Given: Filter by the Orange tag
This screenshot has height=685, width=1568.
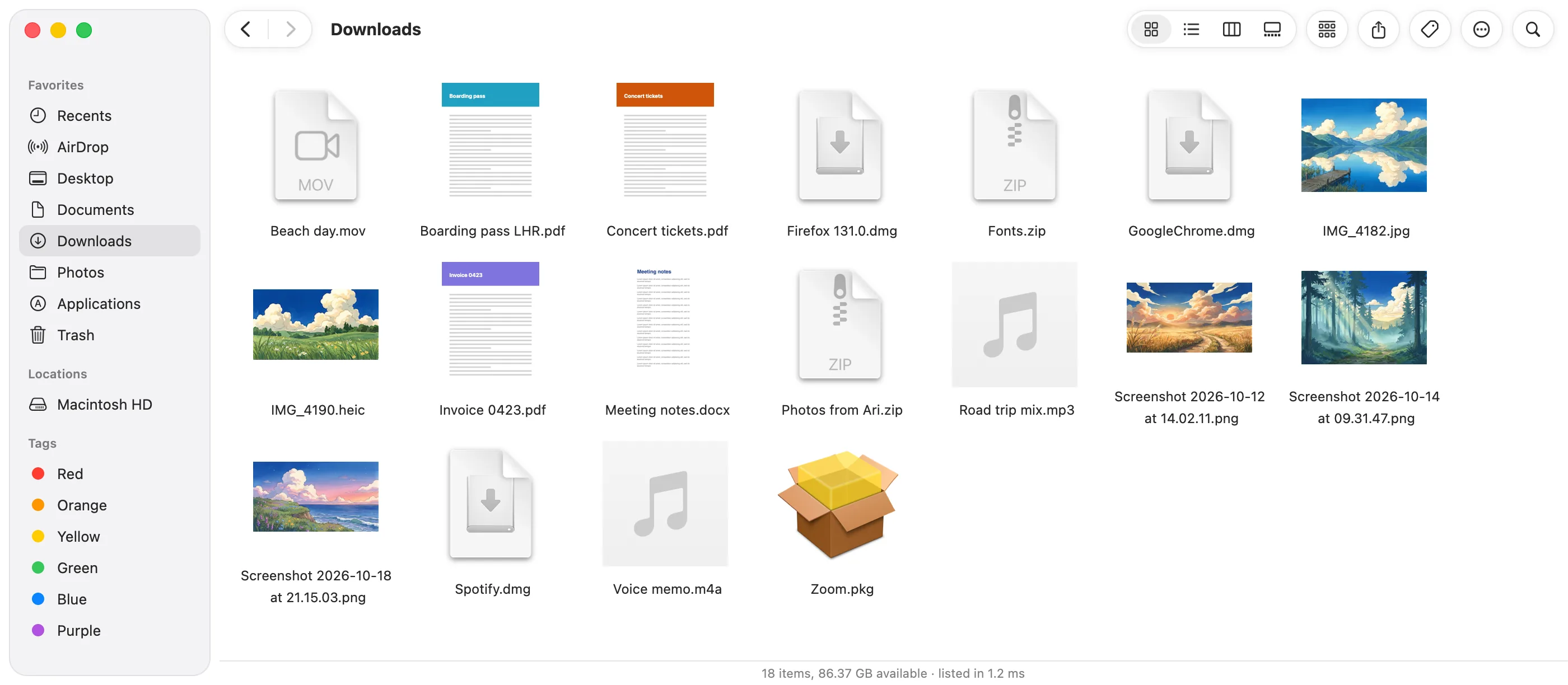Looking at the screenshot, I should 110,505.
